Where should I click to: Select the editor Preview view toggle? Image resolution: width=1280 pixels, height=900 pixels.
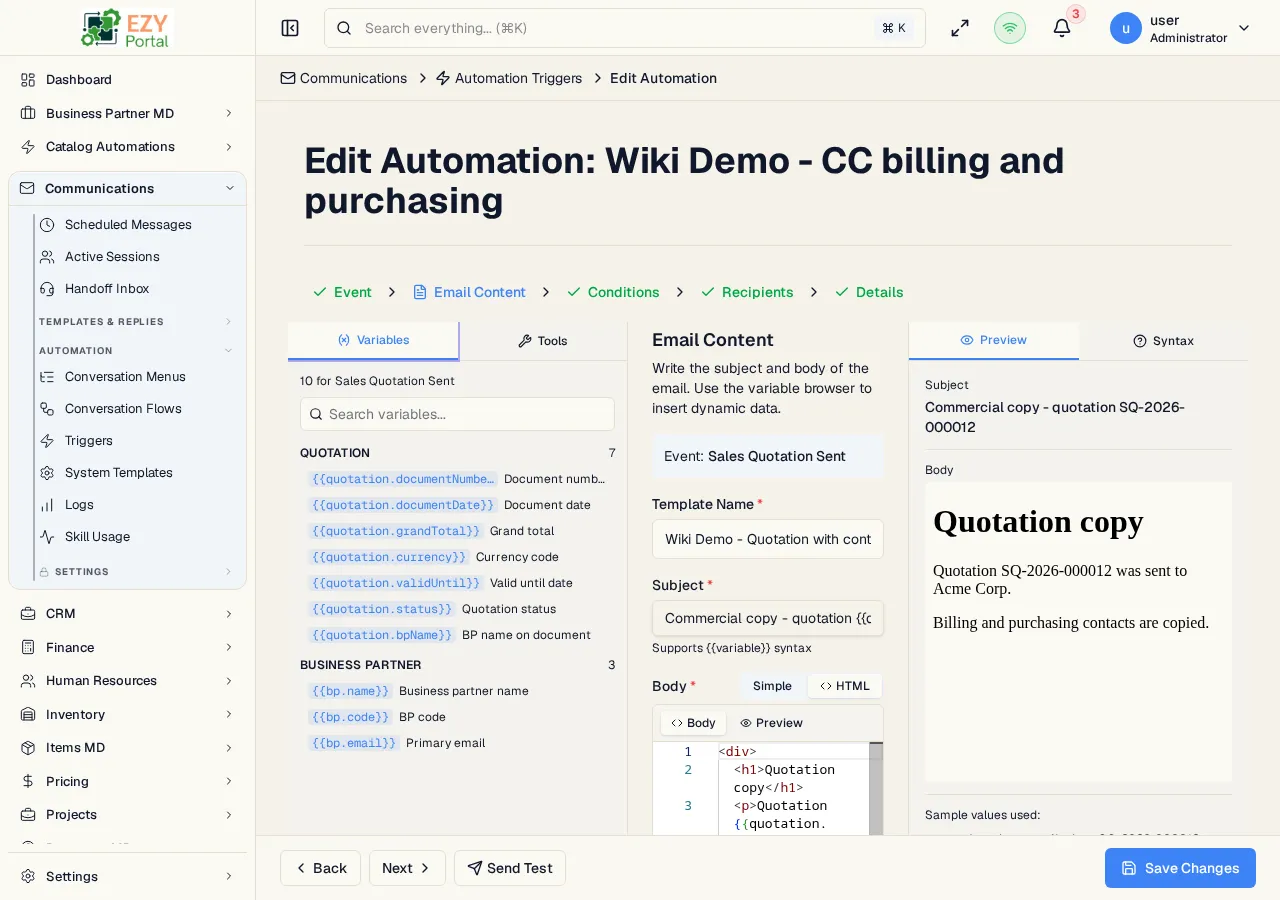pos(771,723)
